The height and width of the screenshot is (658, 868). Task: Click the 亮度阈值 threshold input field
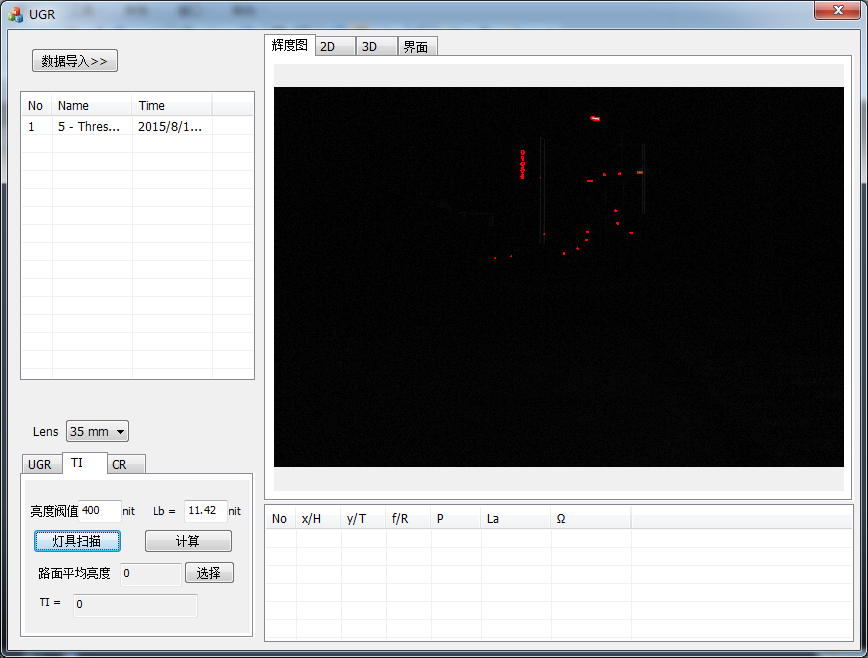(x=99, y=511)
